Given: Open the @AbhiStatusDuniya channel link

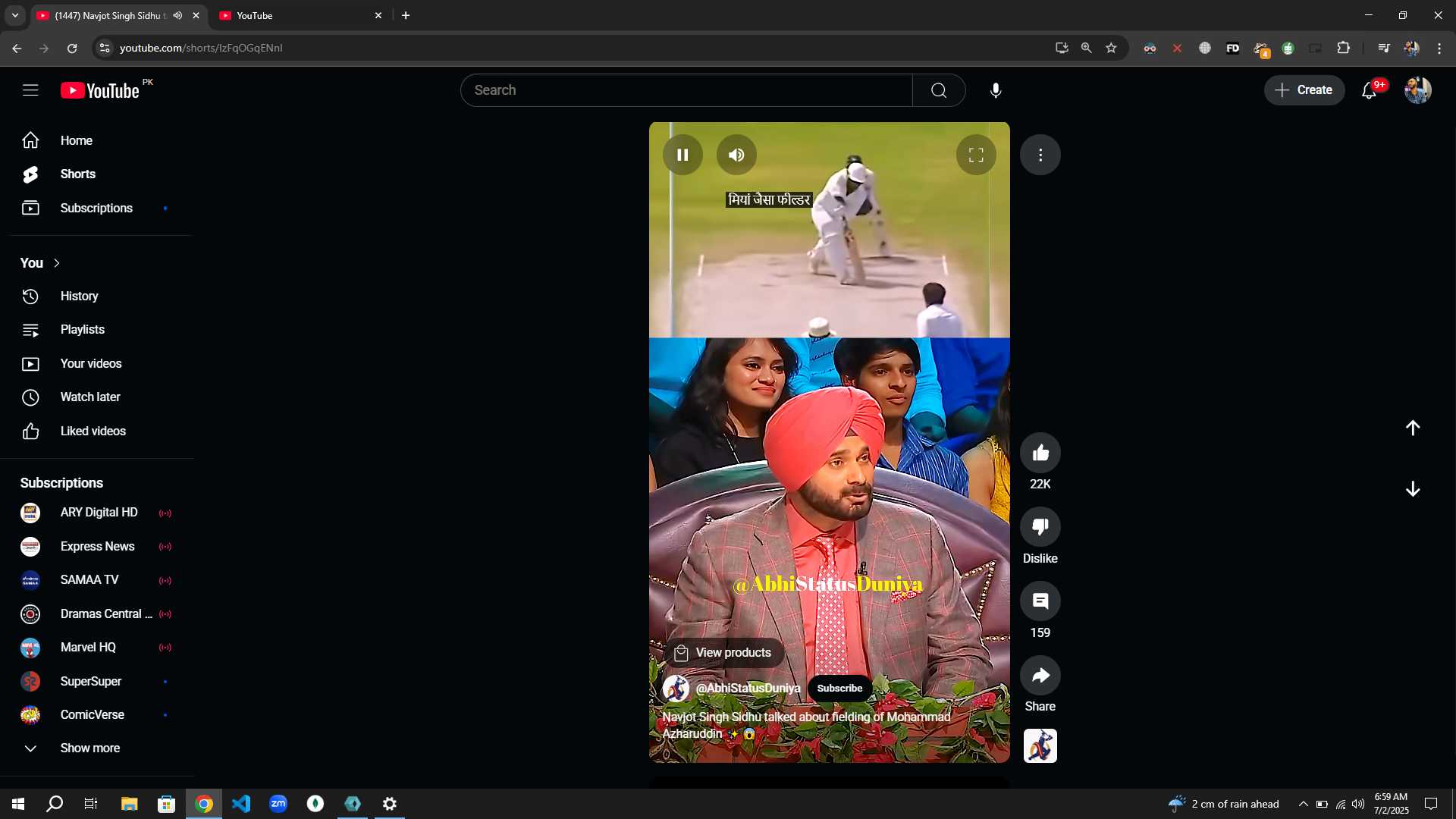Looking at the screenshot, I should 748,688.
